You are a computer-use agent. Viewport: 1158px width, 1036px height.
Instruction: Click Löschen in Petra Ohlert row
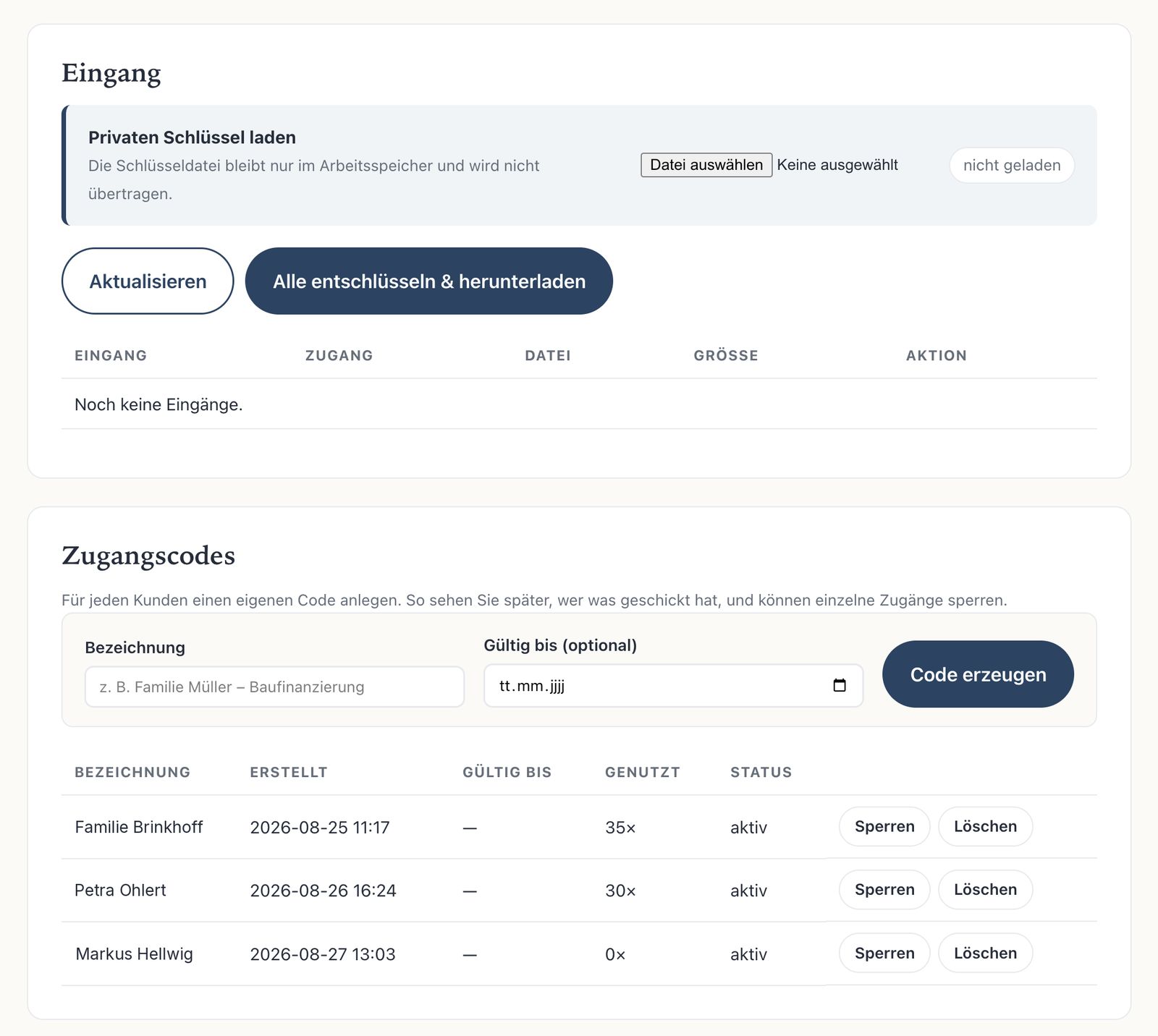(x=985, y=889)
